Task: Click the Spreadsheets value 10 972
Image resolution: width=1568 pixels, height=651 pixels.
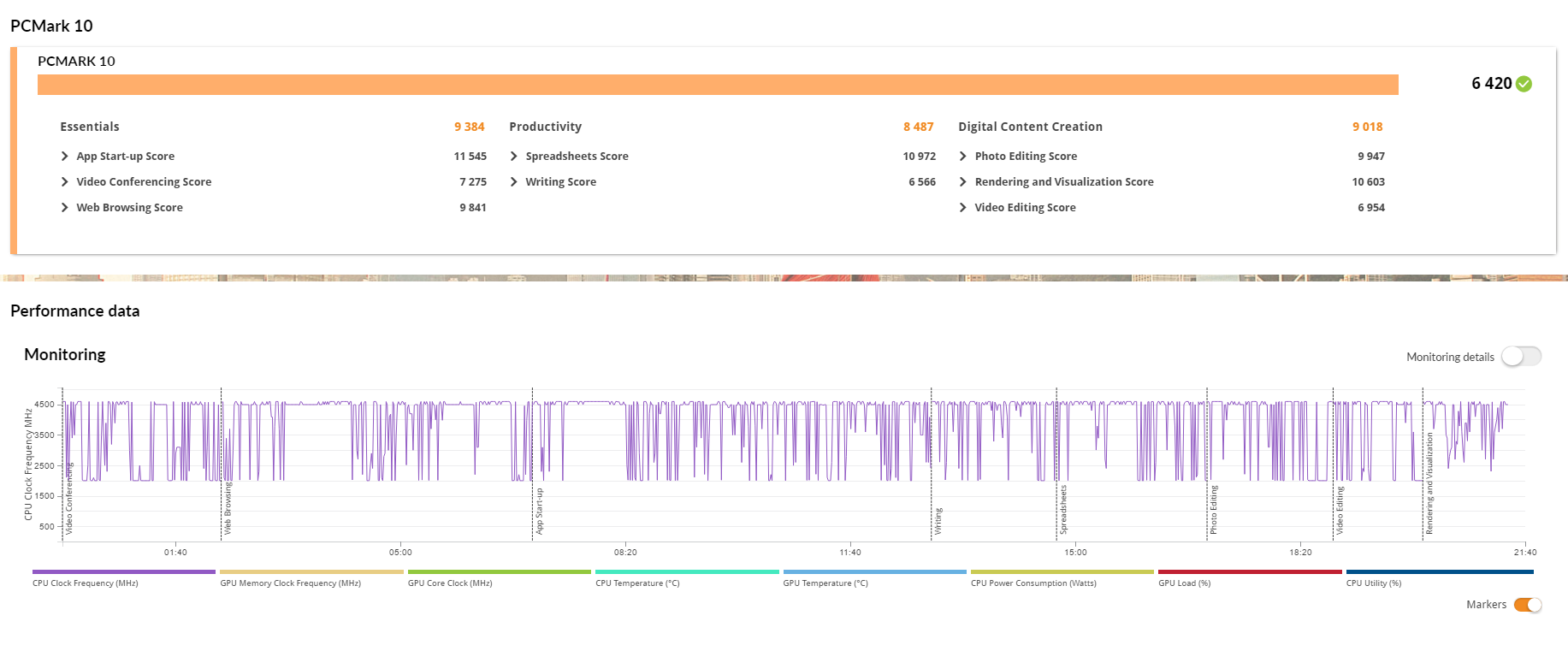Action: pos(920,157)
